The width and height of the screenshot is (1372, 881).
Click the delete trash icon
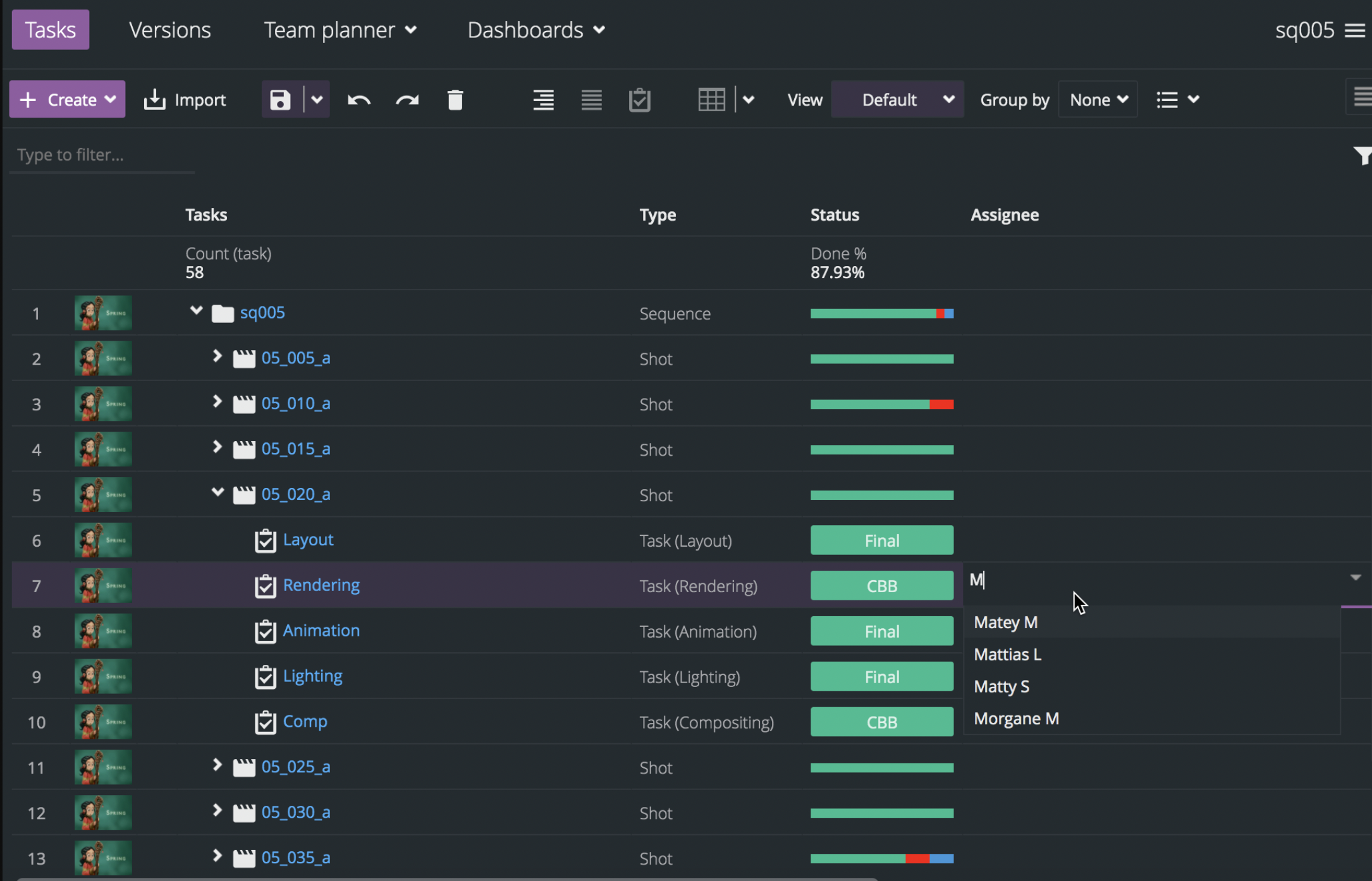[455, 99]
